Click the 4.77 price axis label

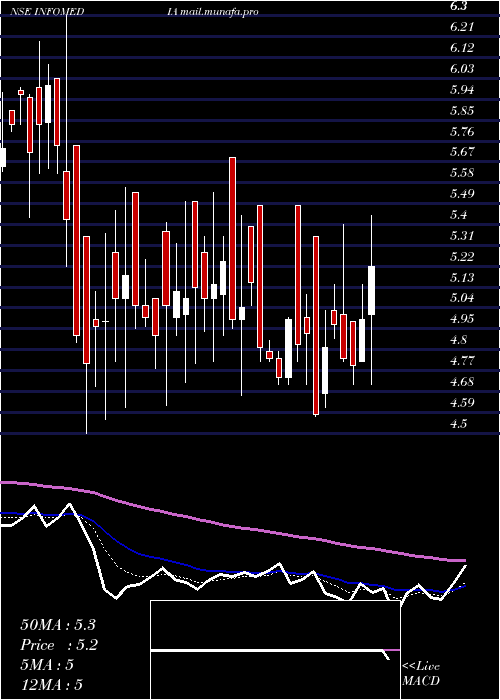[462, 361]
